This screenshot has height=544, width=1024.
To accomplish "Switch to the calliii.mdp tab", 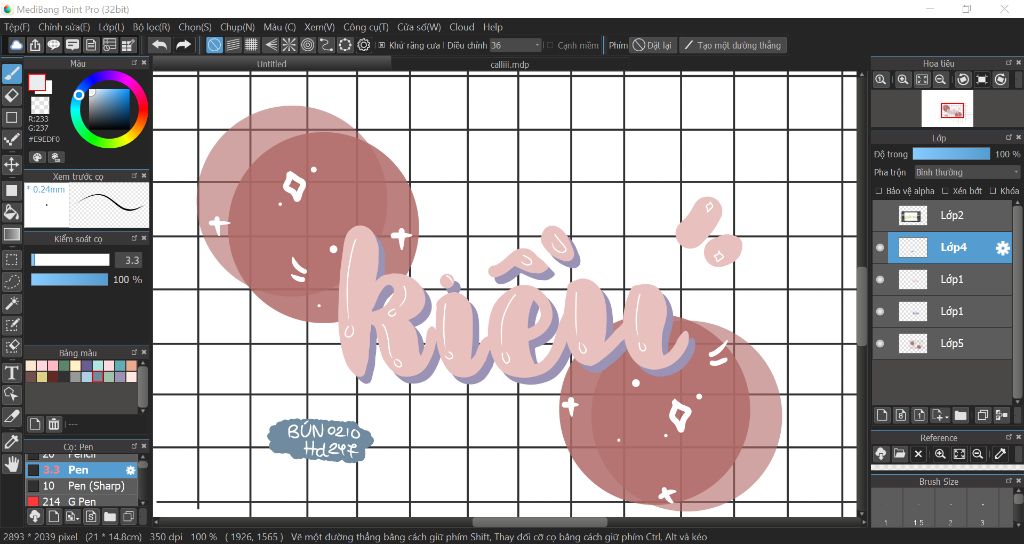I will [509, 64].
